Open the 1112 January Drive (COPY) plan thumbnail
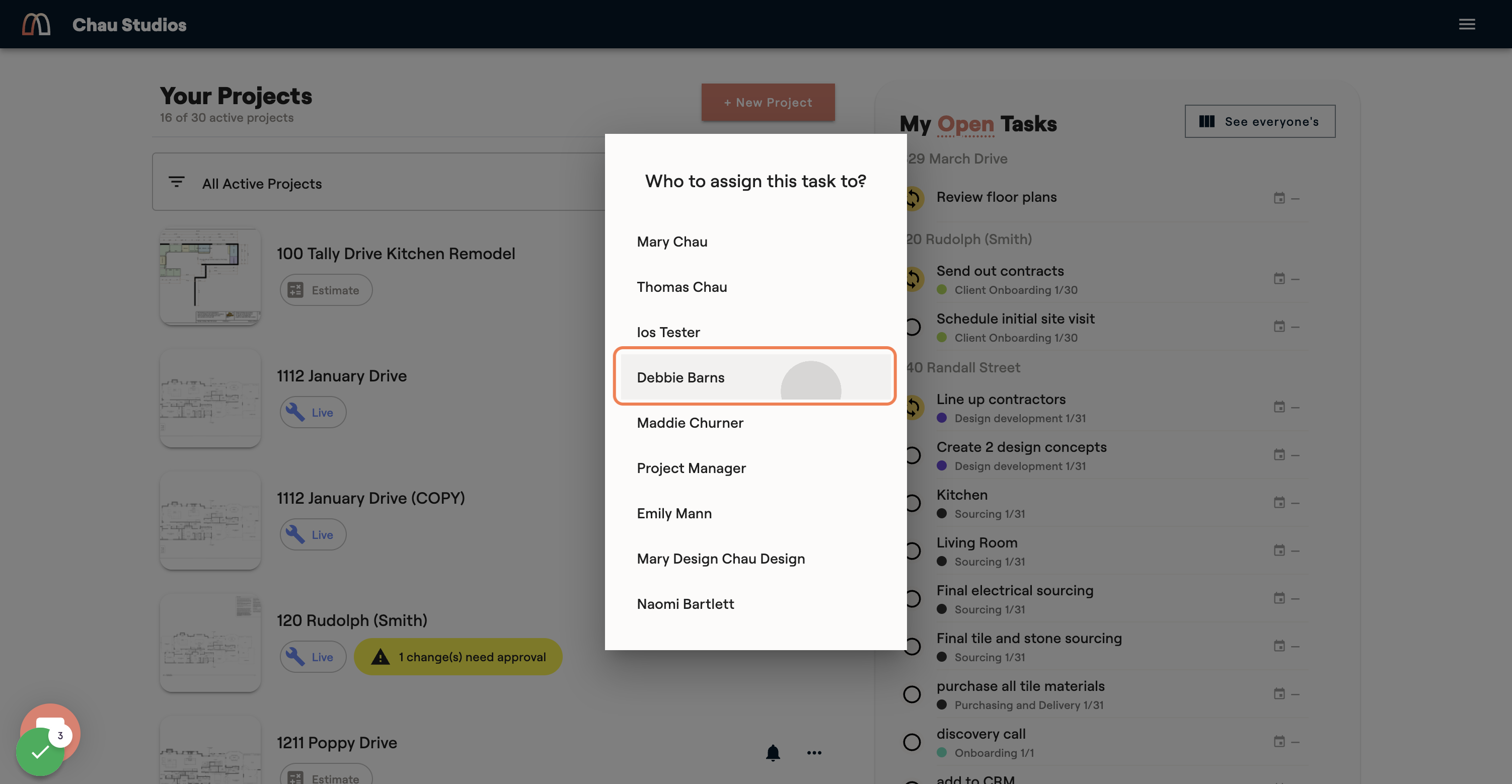The image size is (1512, 784). click(x=210, y=520)
